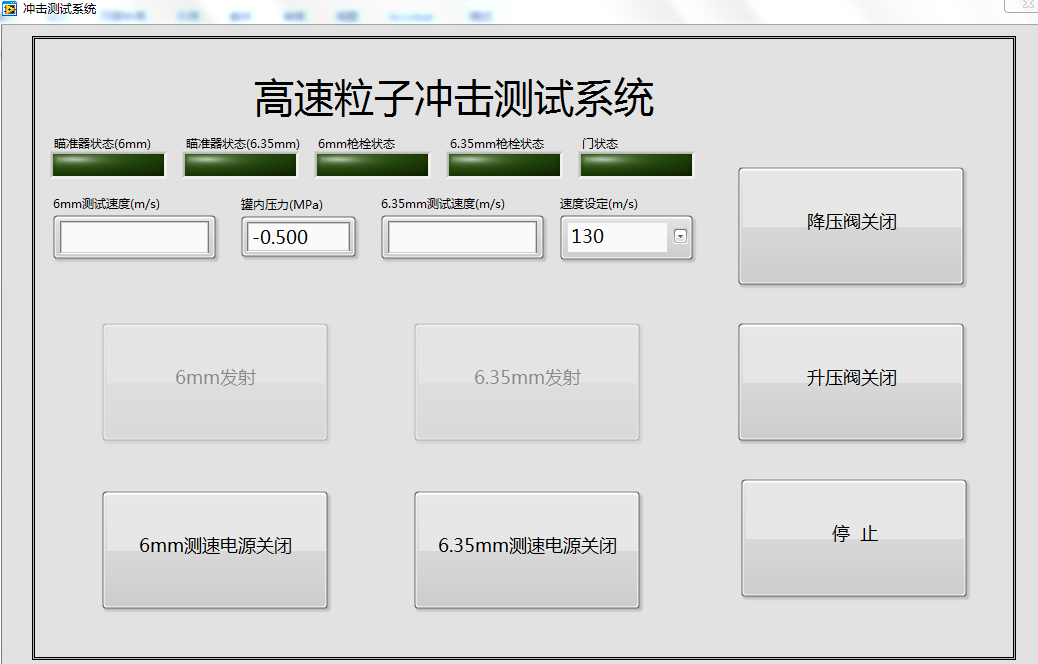Click the 6mm测试速度 empty field
This screenshot has width=1038, height=664.
134,237
